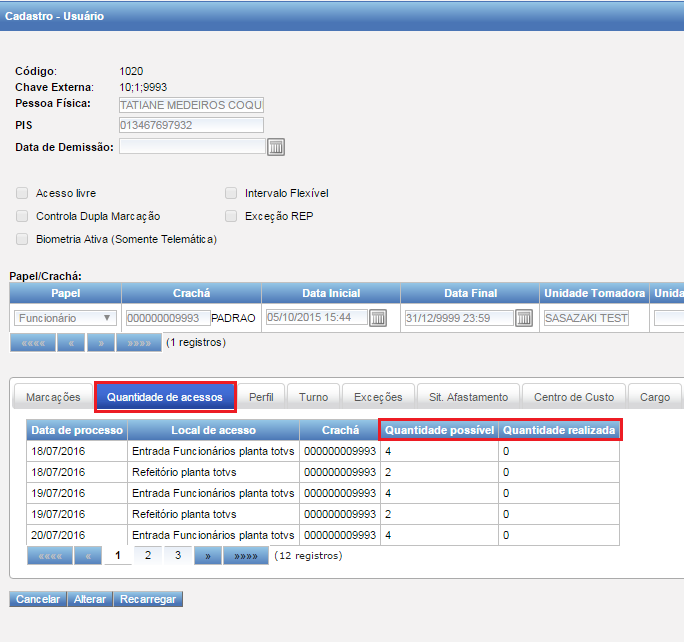Click the Data de Demissão field
Image resolution: width=685 pixels, height=642 pixels.
(x=192, y=146)
